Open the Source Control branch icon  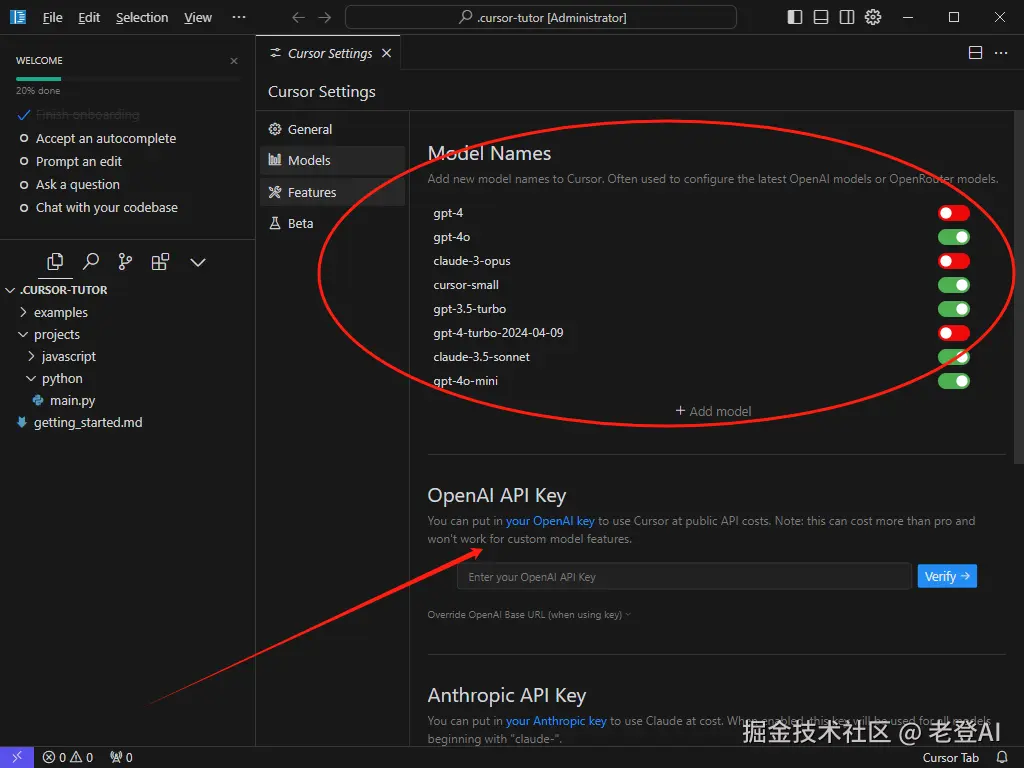[125, 262]
